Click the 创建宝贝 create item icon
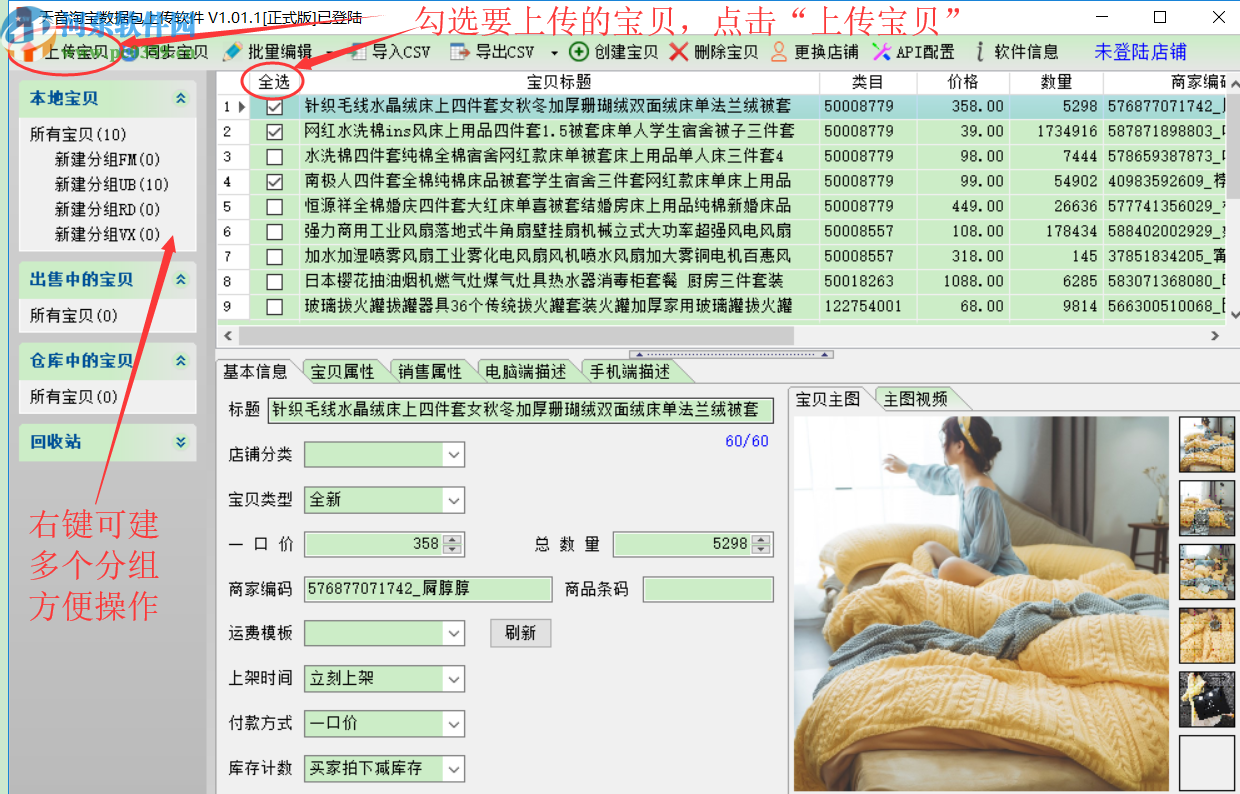This screenshot has height=794, width=1240. (579, 52)
